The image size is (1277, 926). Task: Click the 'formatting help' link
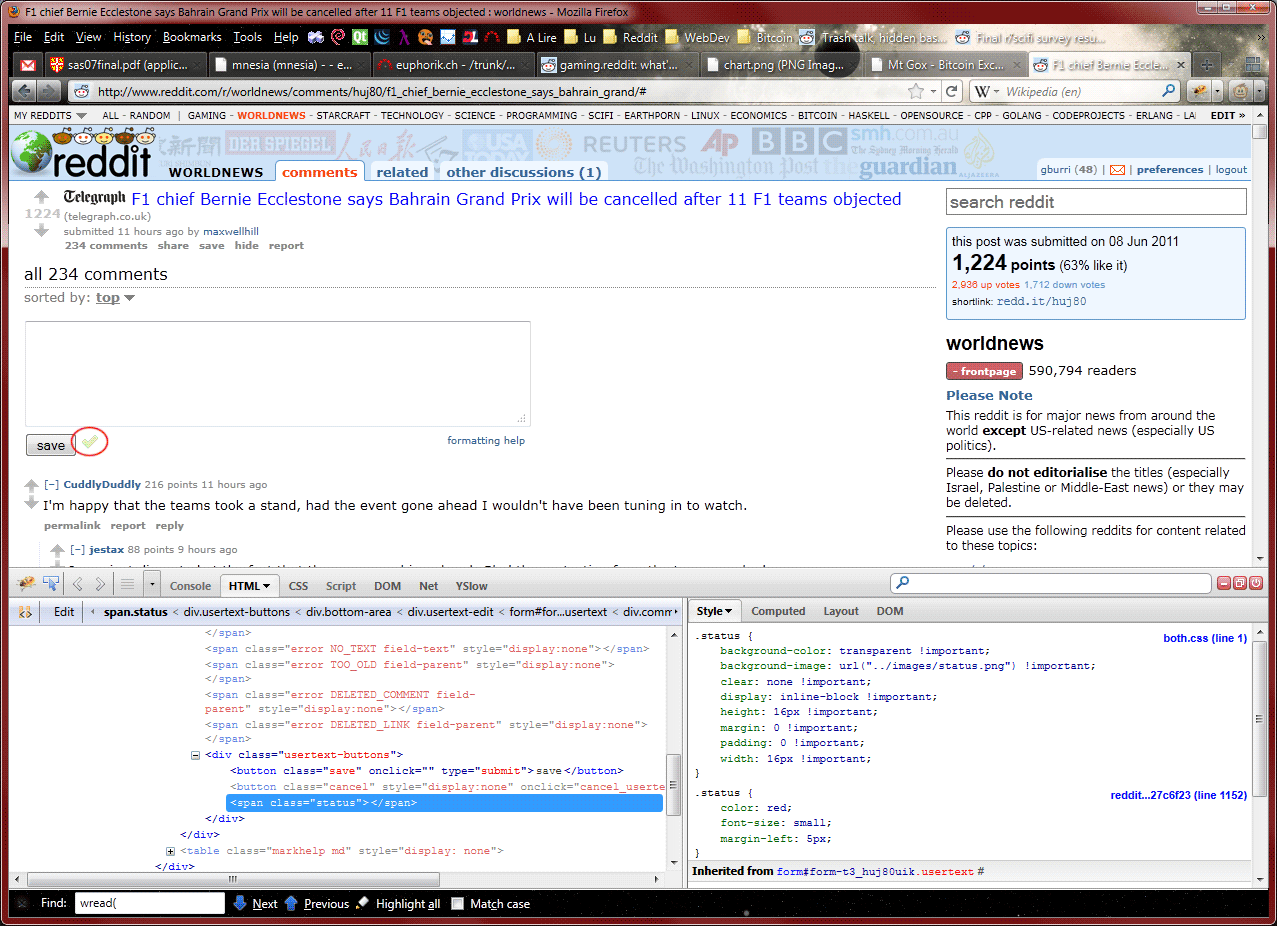(486, 440)
